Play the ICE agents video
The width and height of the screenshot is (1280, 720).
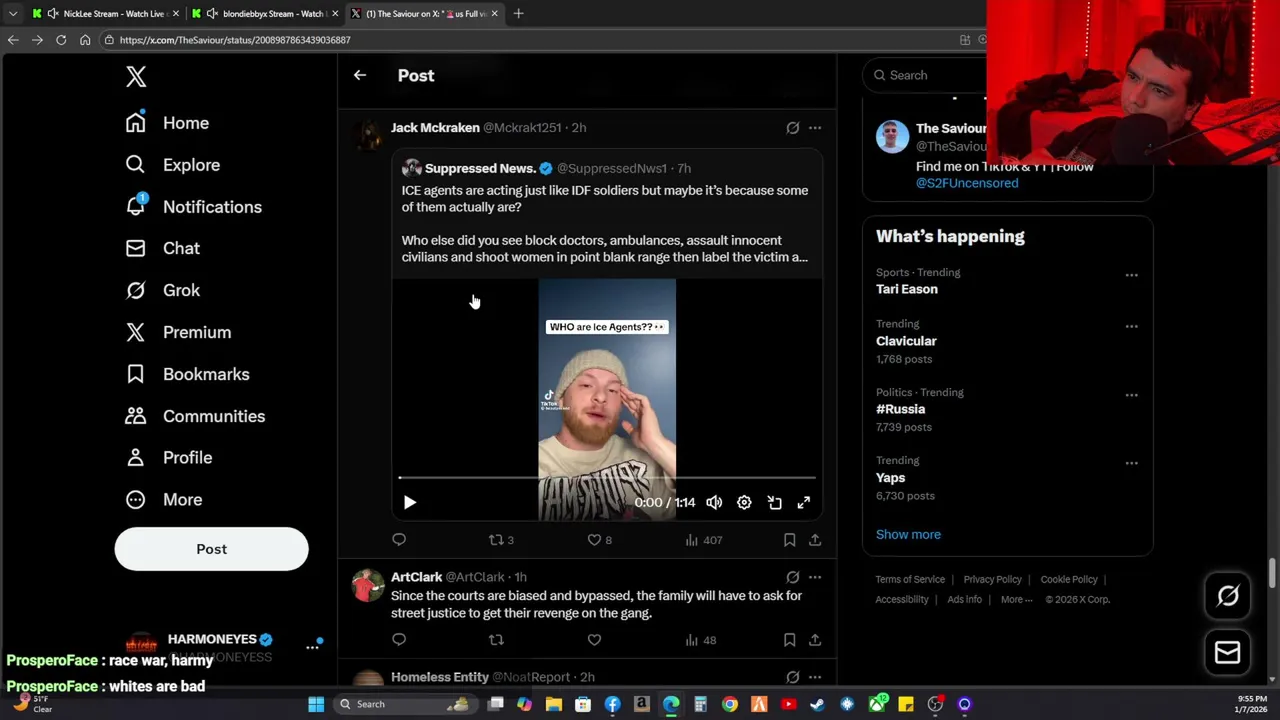click(409, 503)
